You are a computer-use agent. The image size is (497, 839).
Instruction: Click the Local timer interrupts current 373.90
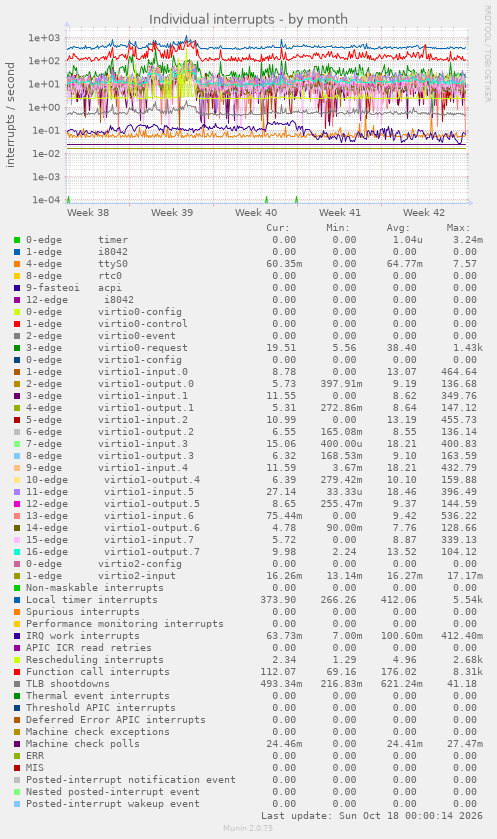point(278,600)
